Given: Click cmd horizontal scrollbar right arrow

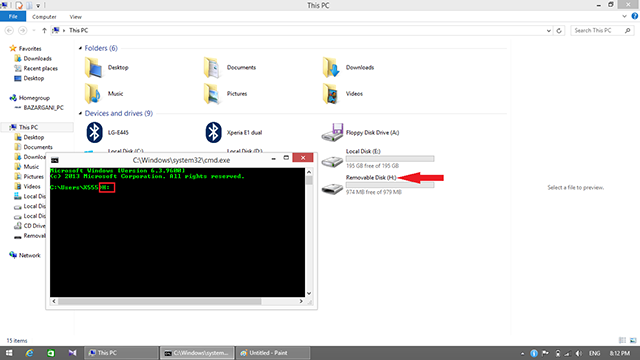Looking at the screenshot, I should pos(301,301).
